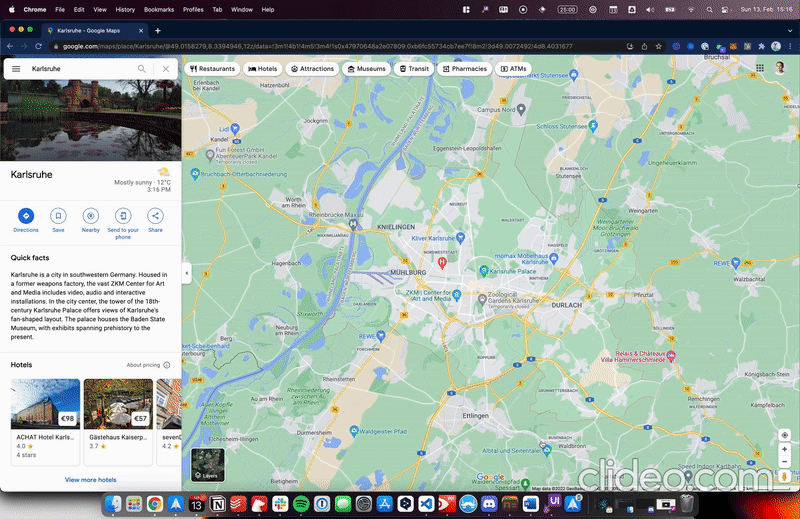Screen dimensions: 800x519
Task: Save Karlsruhe with the Save icon
Action: tap(58, 216)
